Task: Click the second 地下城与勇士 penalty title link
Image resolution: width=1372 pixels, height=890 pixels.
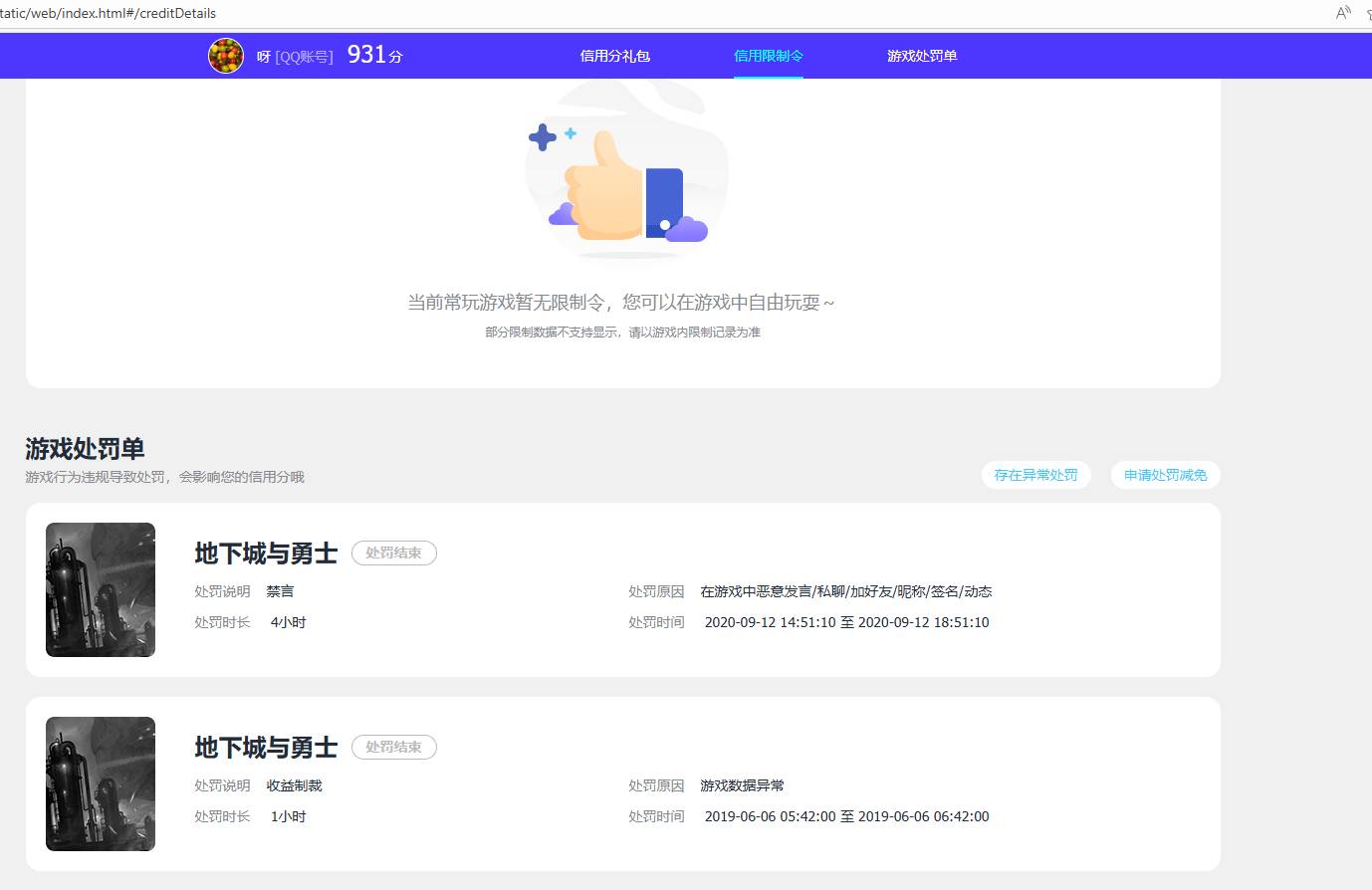Action: point(266,747)
